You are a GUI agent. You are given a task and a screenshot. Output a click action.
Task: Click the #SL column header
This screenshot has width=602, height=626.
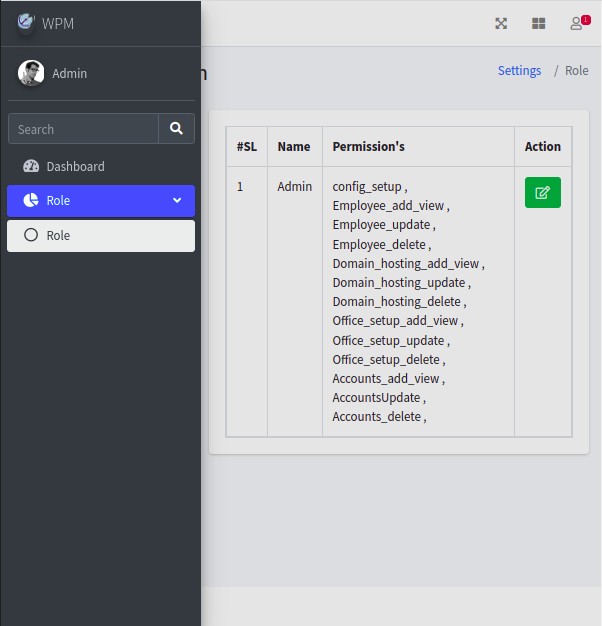tap(247, 147)
